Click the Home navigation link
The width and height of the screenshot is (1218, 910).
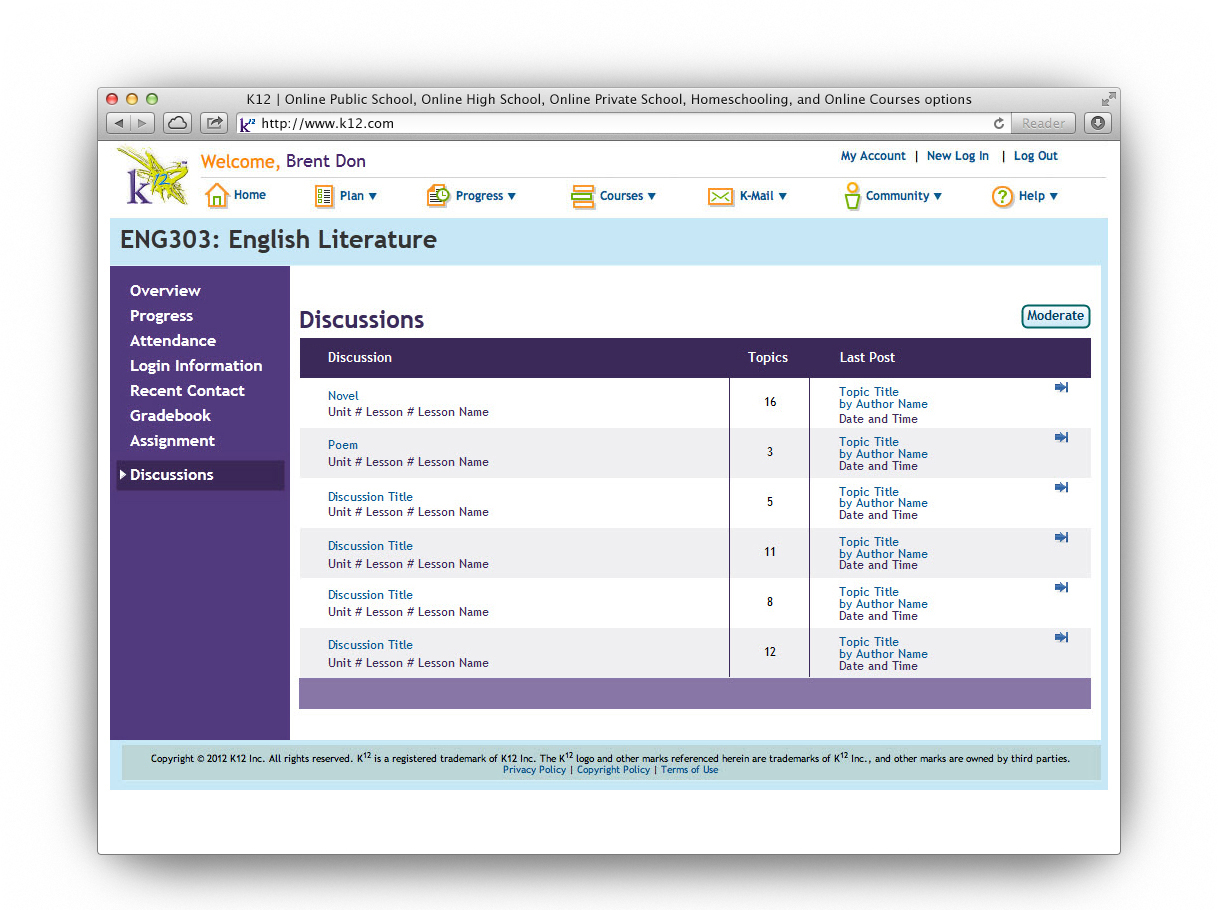pyautogui.click(x=250, y=195)
